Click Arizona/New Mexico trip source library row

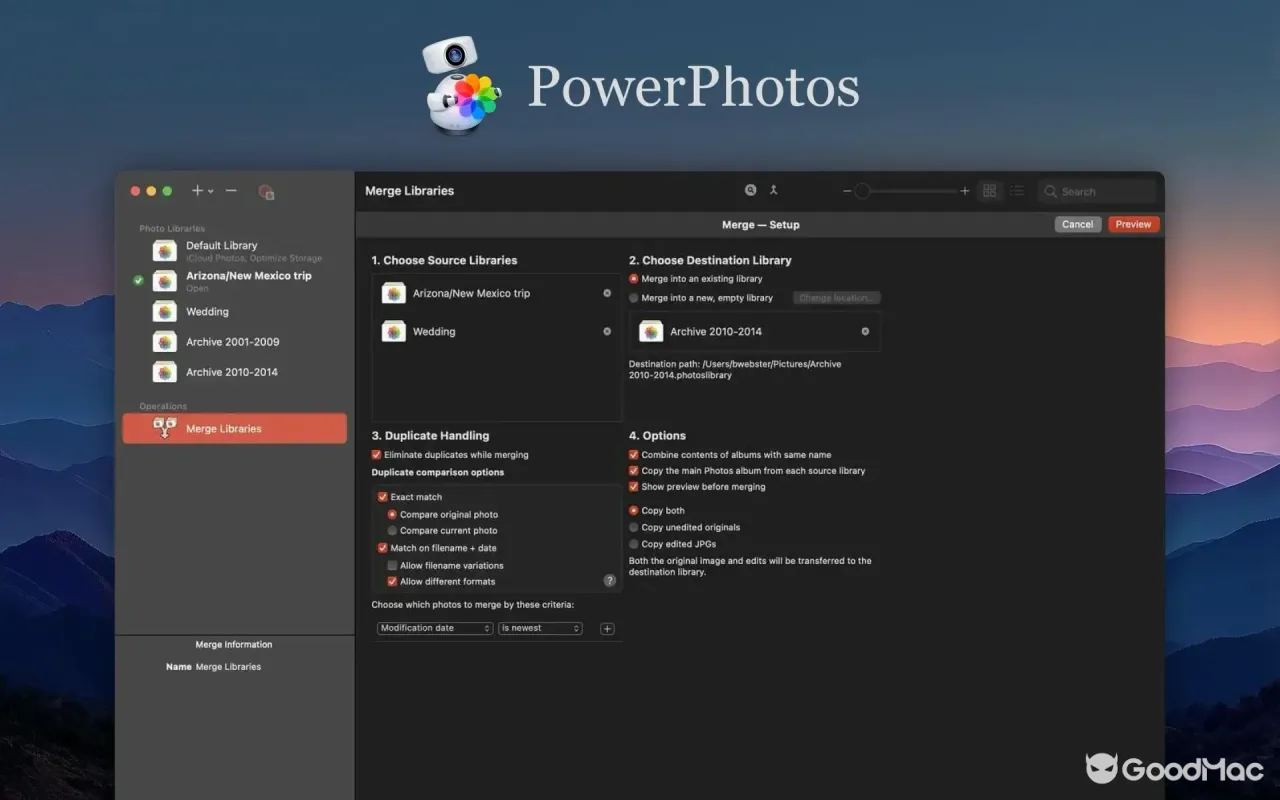(x=497, y=293)
